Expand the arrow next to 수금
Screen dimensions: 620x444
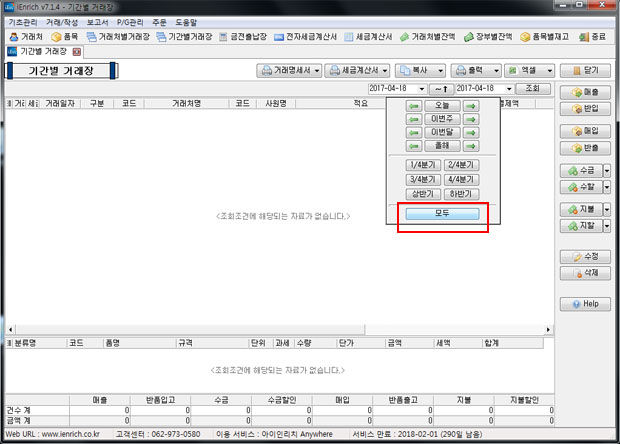pos(603,171)
